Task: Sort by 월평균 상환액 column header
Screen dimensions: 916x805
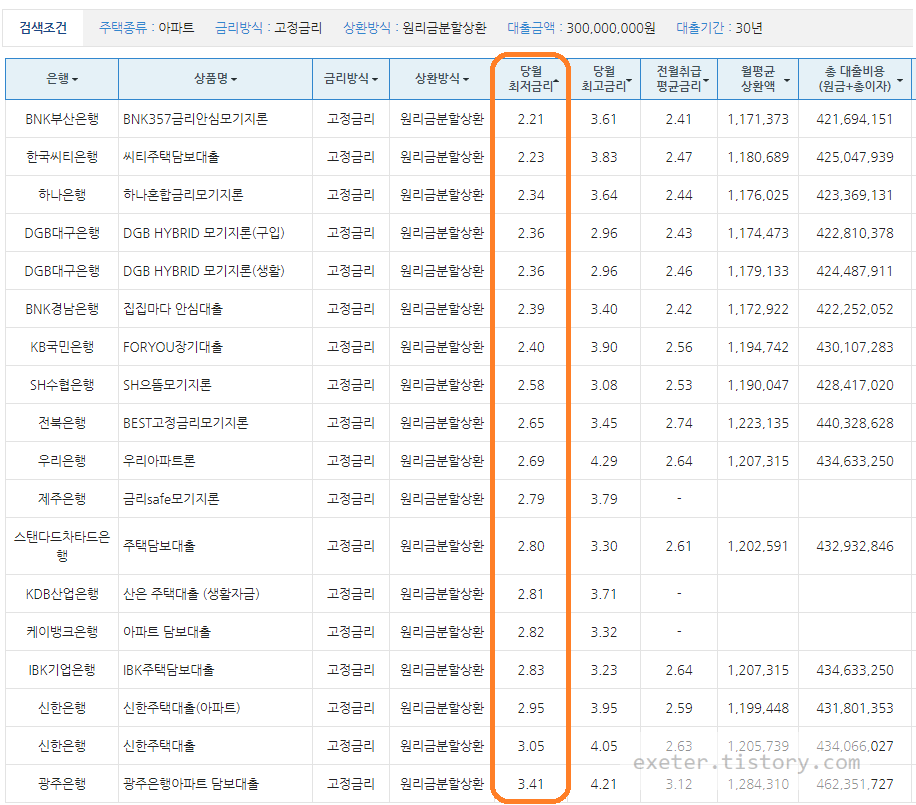Action: click(x=758, y=79)
